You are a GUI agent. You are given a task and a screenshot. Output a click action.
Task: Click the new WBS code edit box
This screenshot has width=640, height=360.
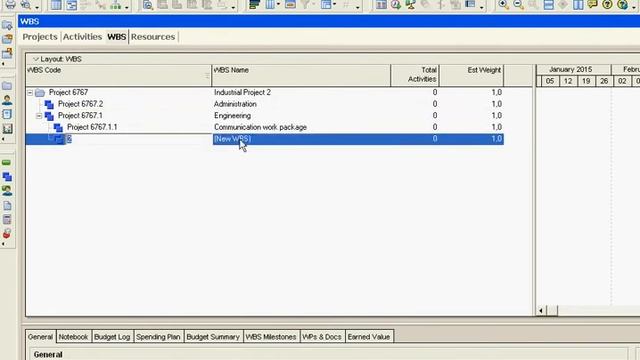click(138, 139)
